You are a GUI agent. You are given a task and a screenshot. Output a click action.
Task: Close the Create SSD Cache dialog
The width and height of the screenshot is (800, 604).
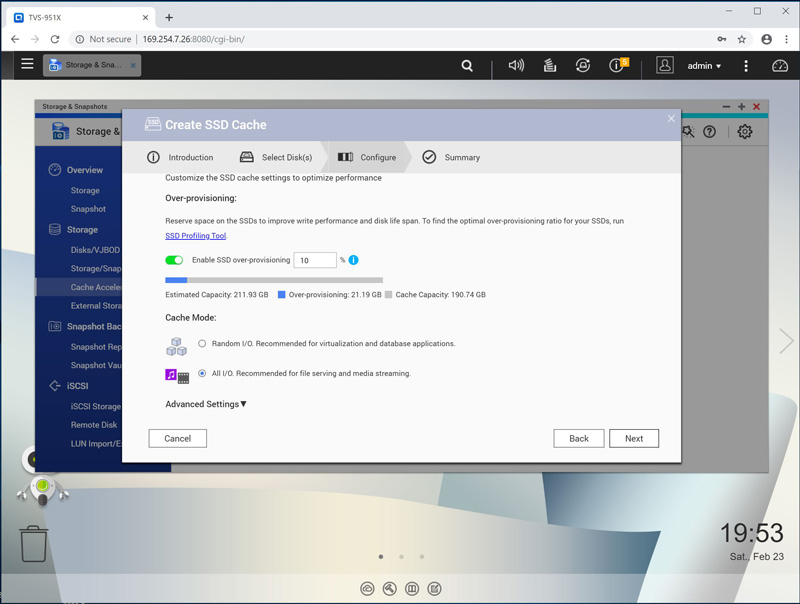[x=671, y=118]
